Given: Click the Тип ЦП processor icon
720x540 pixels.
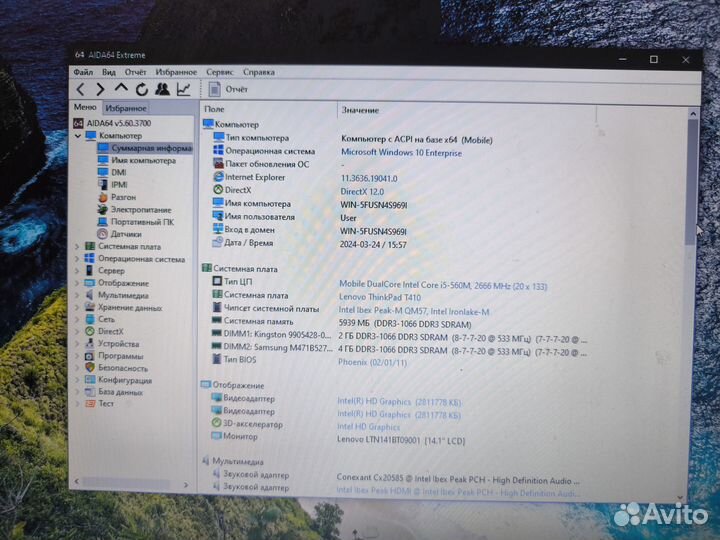Looking at the screenshot, I should coord(217,281).
